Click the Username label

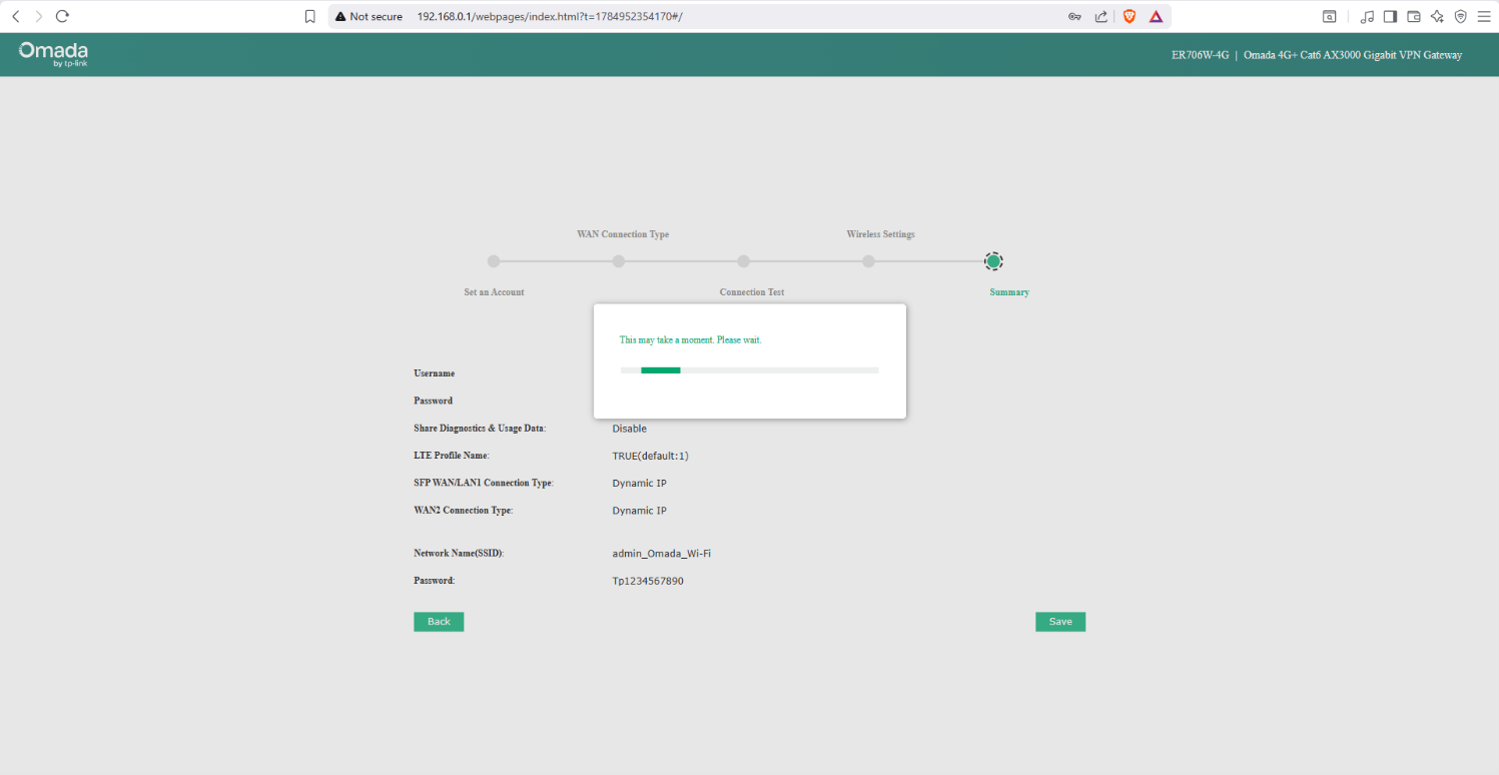pos(434,373)
